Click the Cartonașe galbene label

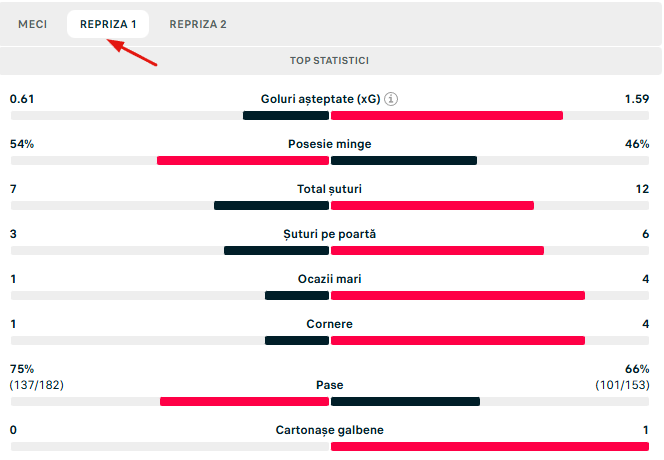point(329,430)
